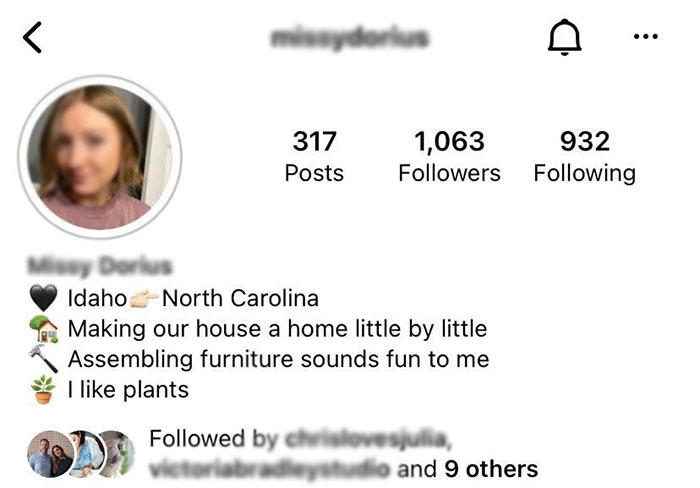700x488 pixels.
Task: Open the three-dots more options menu
Action: [646, 36]
